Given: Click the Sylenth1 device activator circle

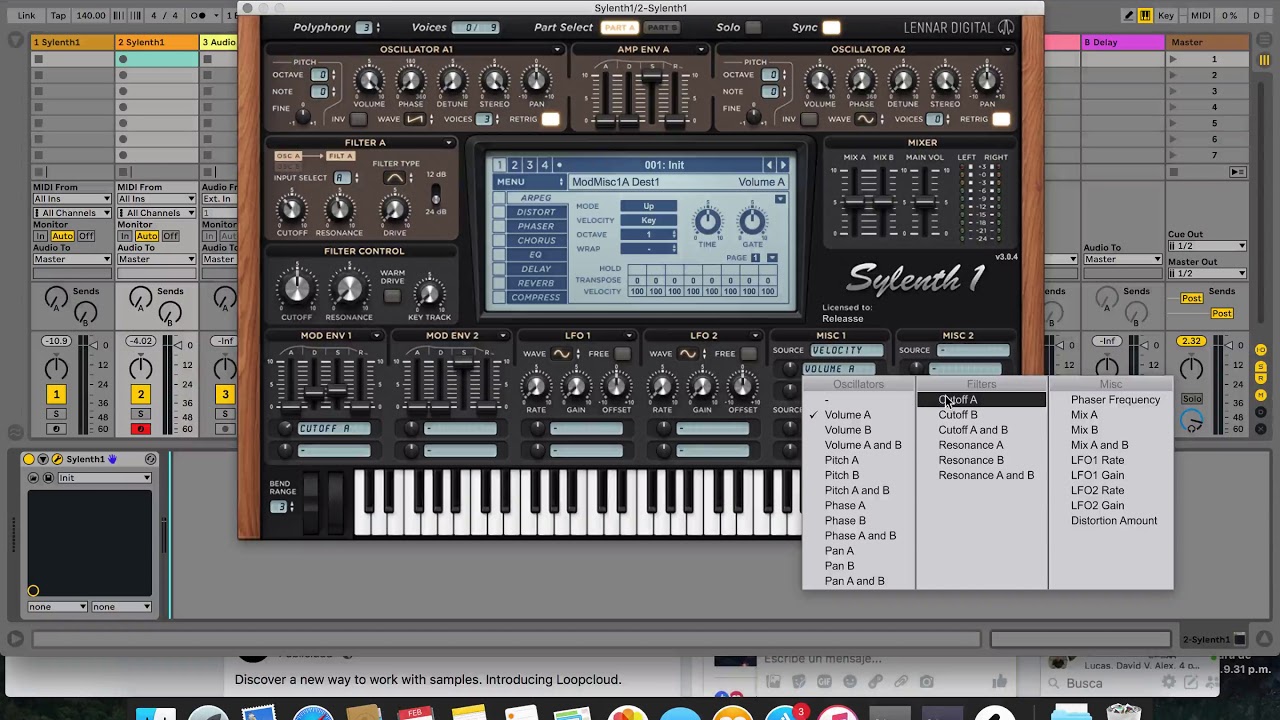Looking at the screenshot, I should click(29, 459).
